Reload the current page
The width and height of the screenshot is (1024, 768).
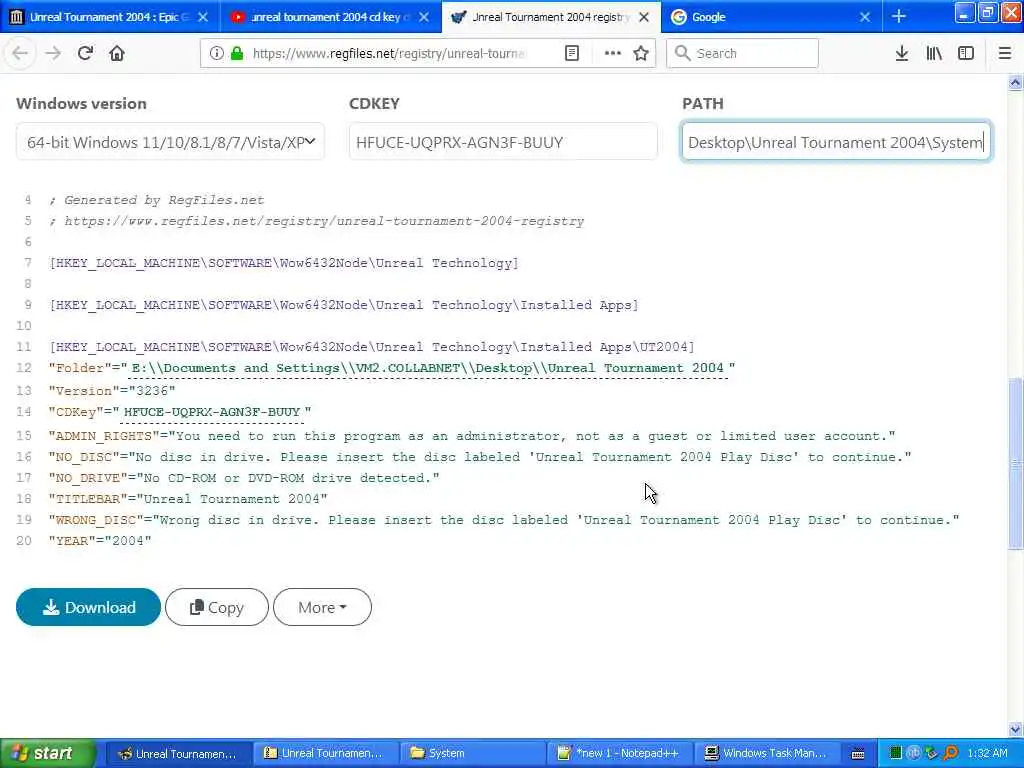[85, 53]
